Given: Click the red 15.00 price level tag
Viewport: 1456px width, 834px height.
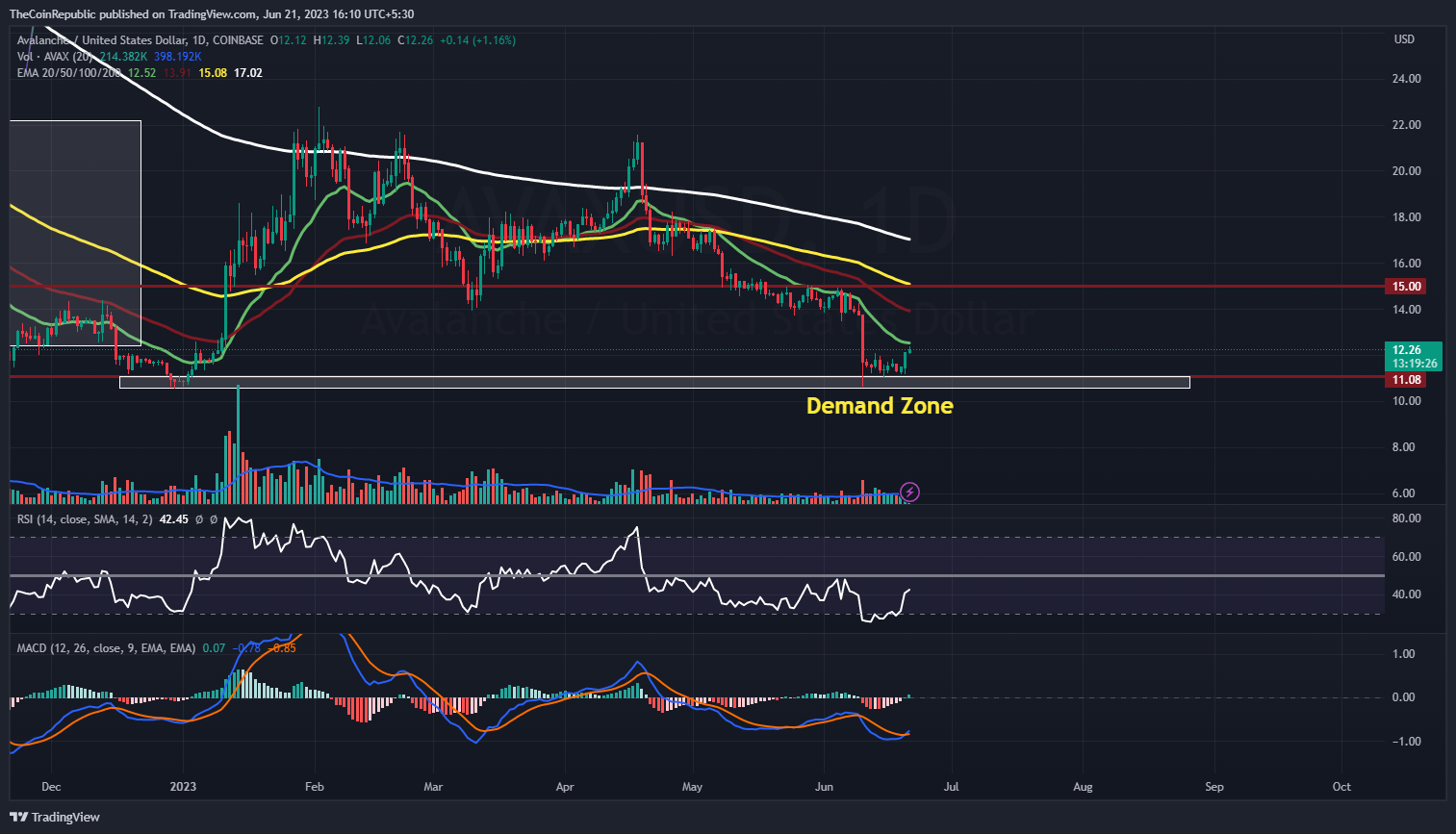Looking at the screenshot, I should point(1405,287).
